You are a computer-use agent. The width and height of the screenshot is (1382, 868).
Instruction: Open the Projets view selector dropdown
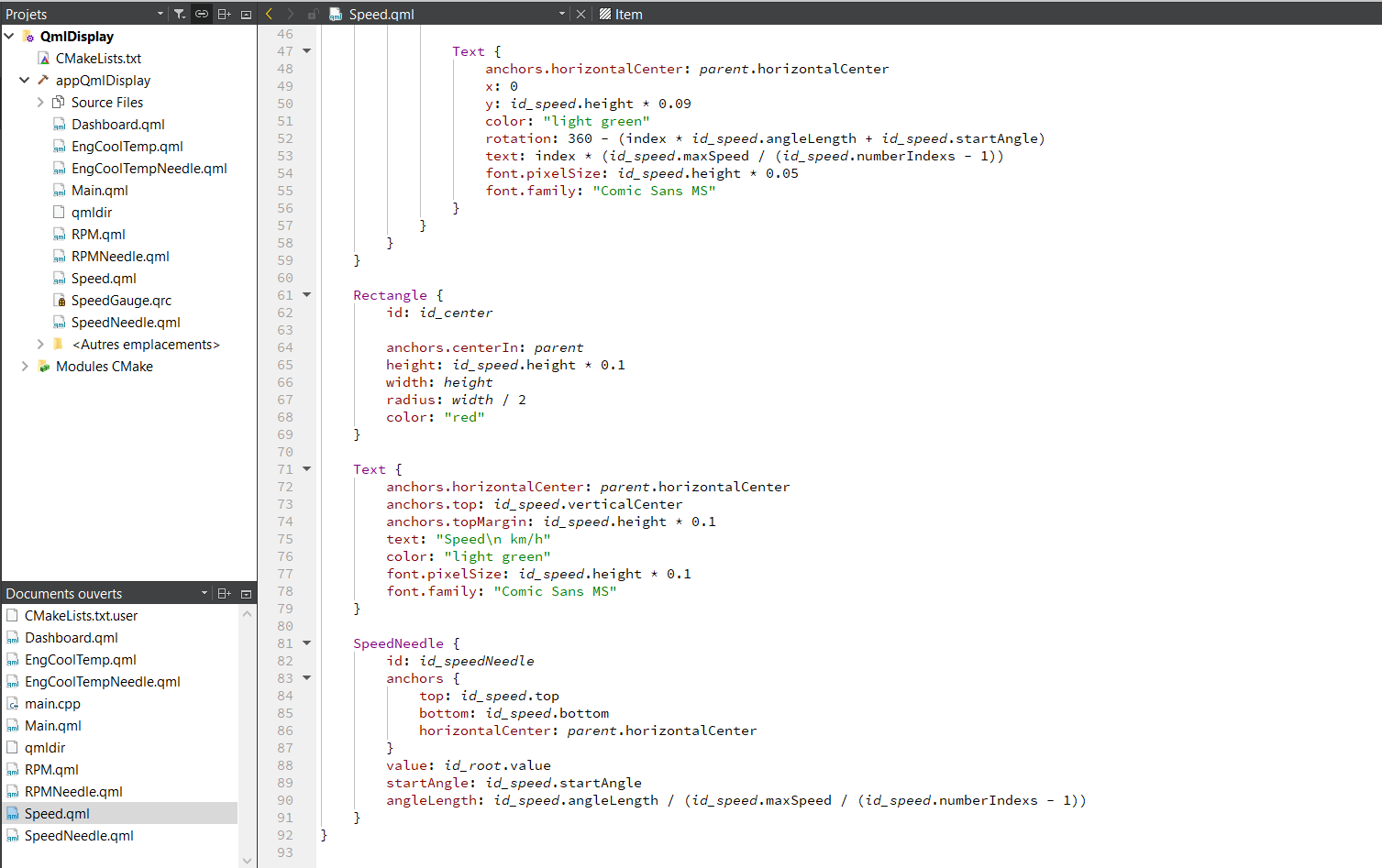pyautogui.click(x=160, y=14)
